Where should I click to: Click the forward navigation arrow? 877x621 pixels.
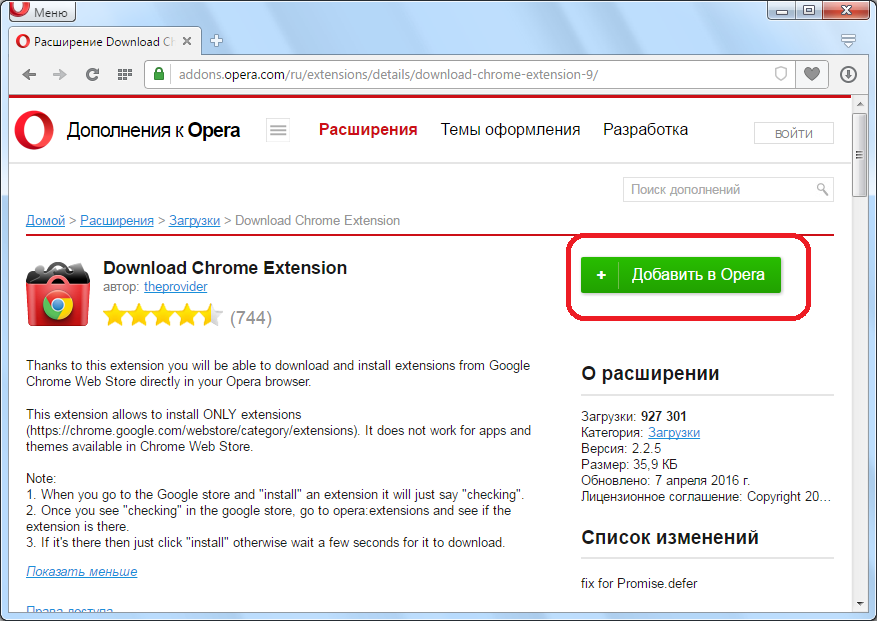pos(60,74)
